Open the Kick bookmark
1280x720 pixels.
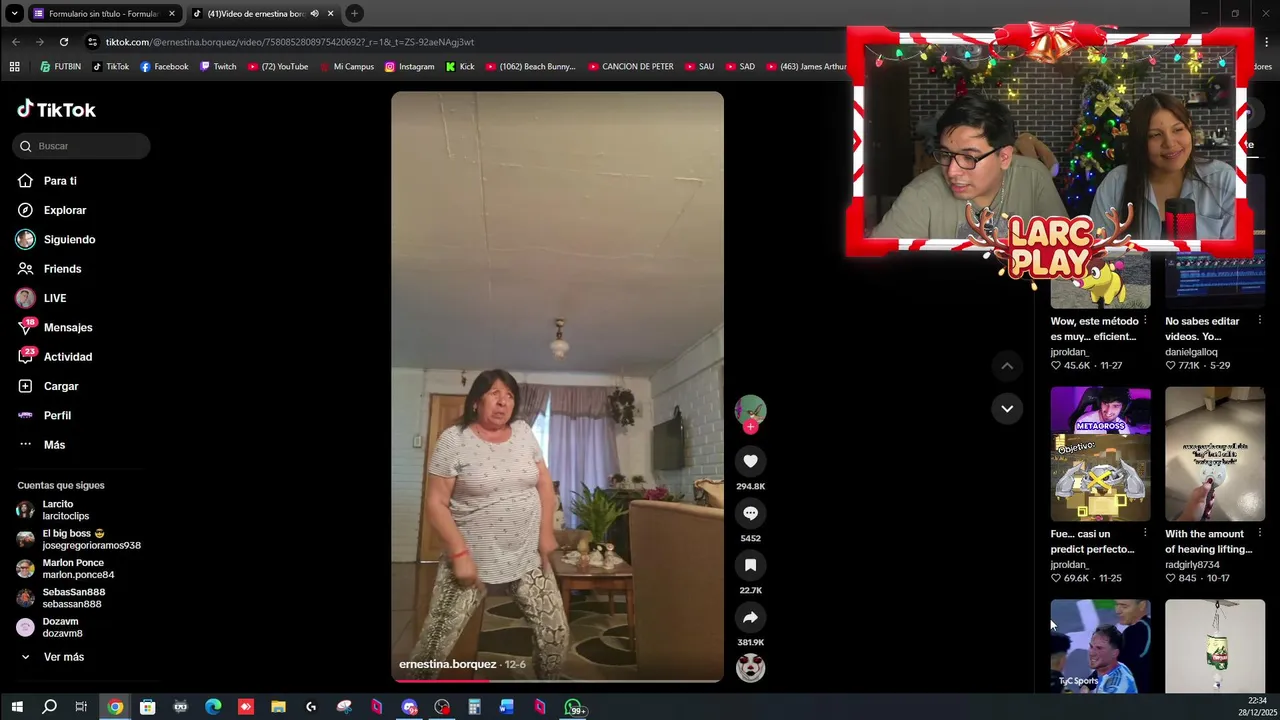[460, 67]
